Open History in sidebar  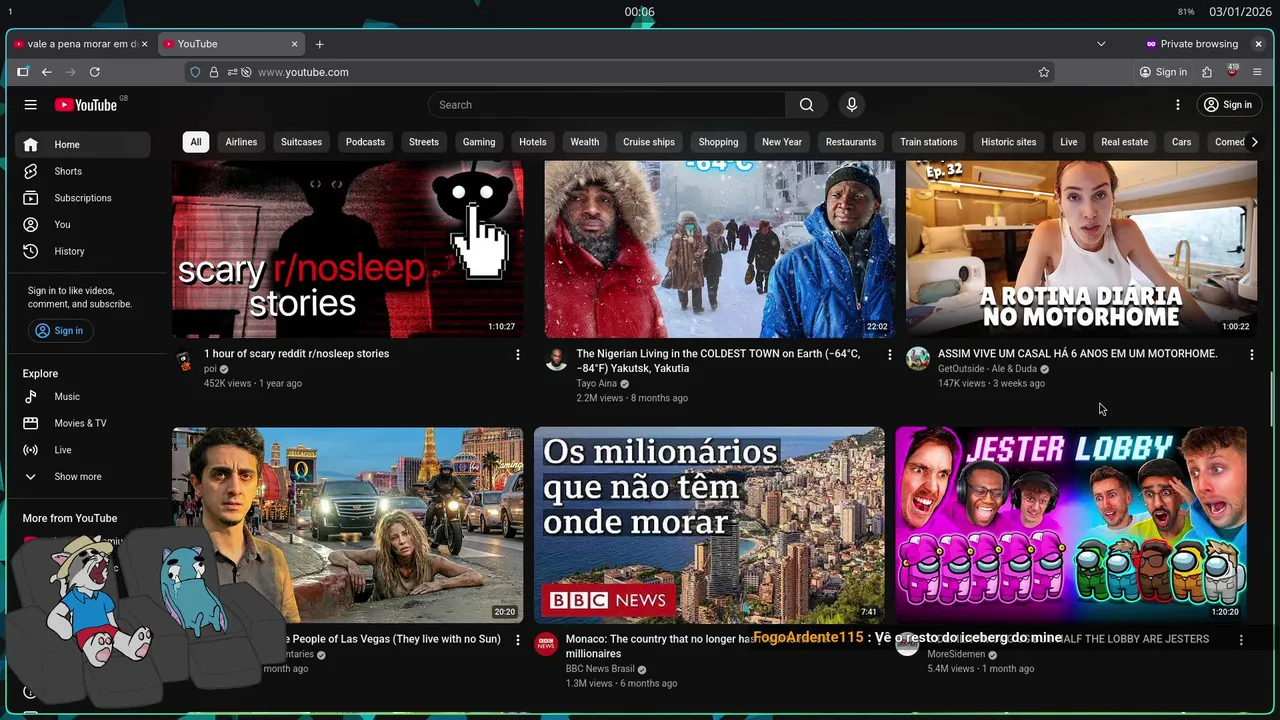point(83,251)
